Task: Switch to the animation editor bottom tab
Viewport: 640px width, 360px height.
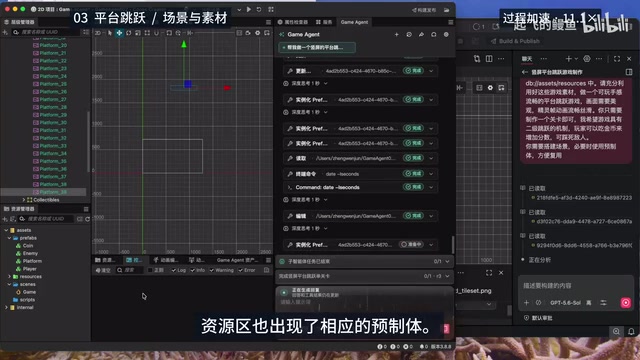Action: pyautogui.click(x=166, y=260)
